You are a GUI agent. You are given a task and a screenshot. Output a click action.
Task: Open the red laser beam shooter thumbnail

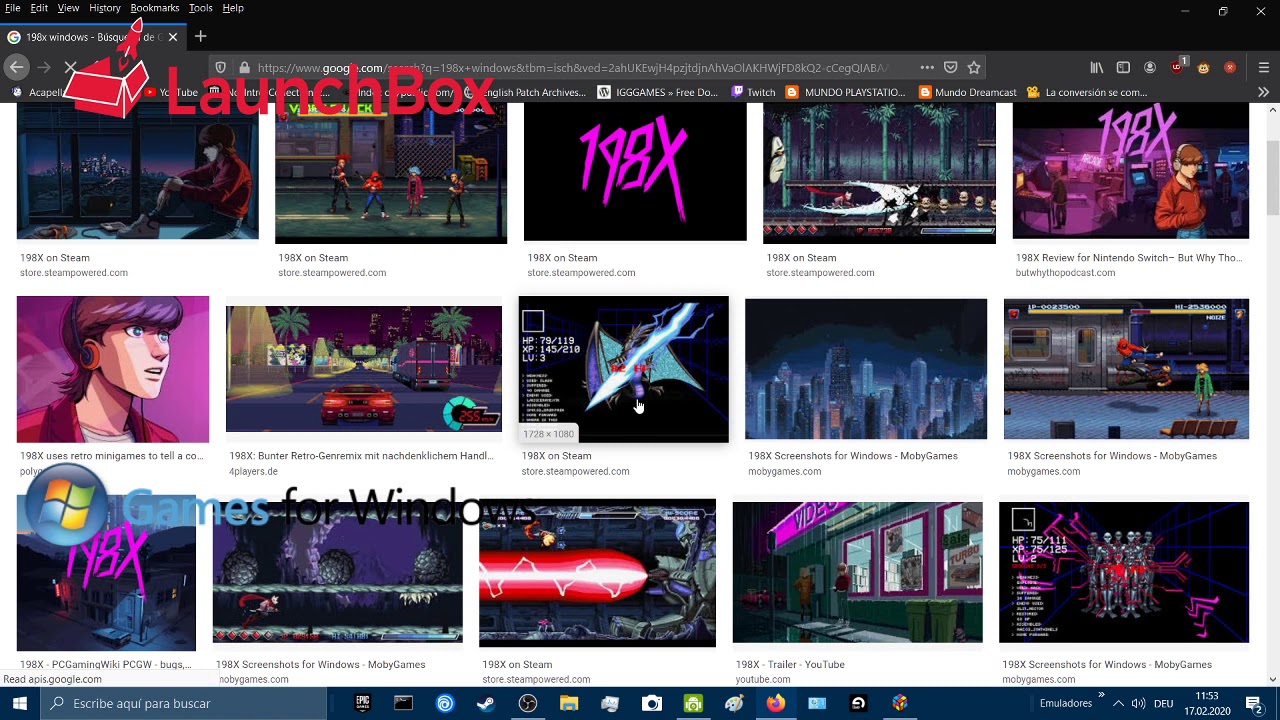[597, 573]
